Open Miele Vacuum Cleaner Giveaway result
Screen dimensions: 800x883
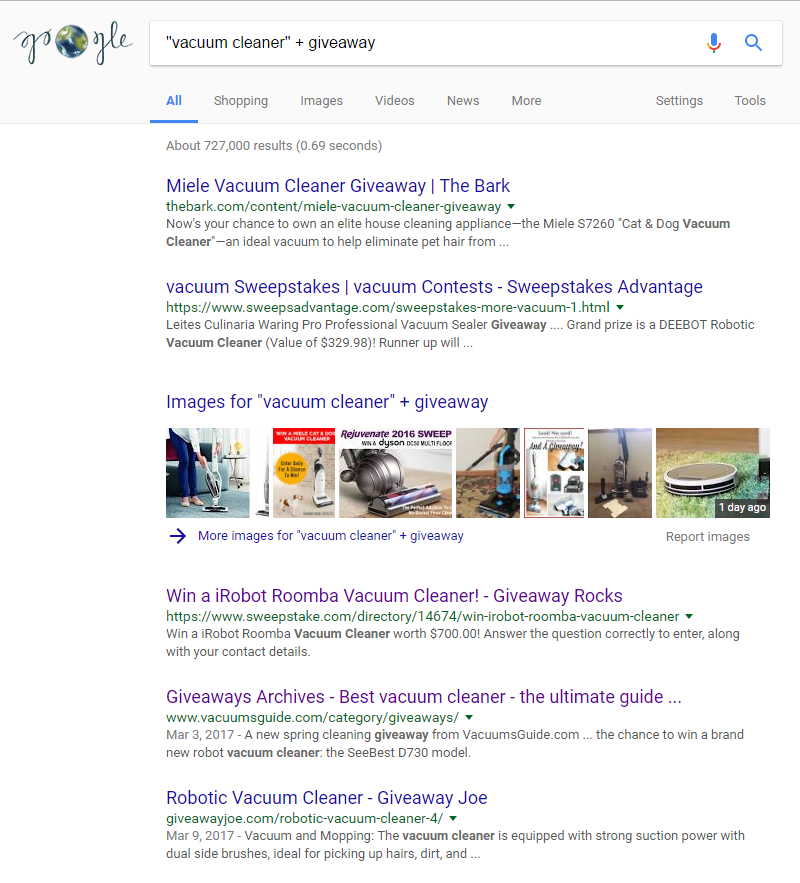click(x=338, y=186)
